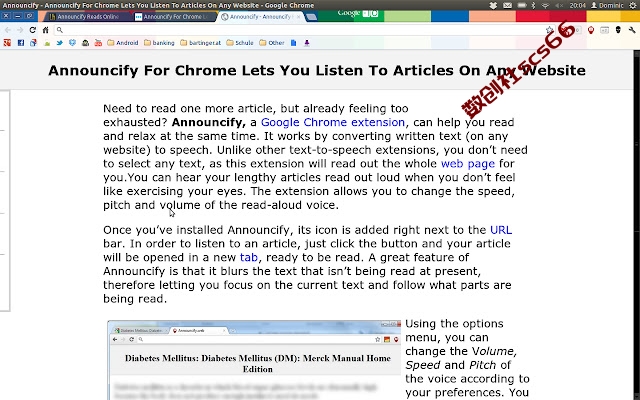Open the Android bookmarks folder
This screenshot has width=640, height=400.
tap(123, 42)
